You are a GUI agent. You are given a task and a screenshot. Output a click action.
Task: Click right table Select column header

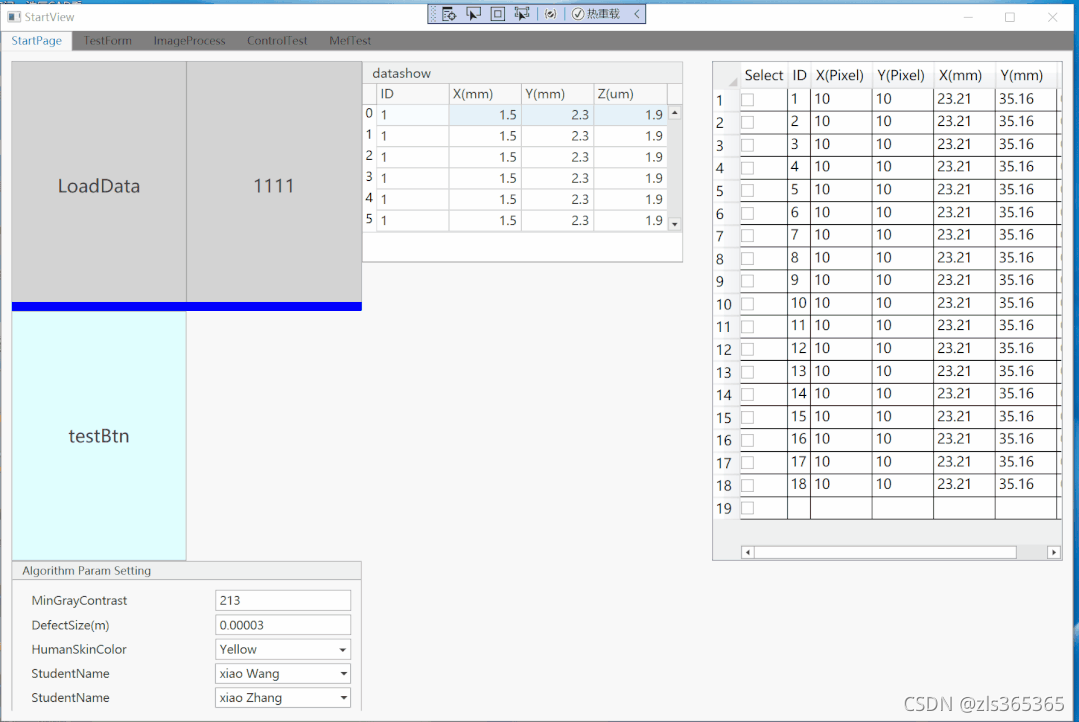pyautogui.click(x=763, y=76)
